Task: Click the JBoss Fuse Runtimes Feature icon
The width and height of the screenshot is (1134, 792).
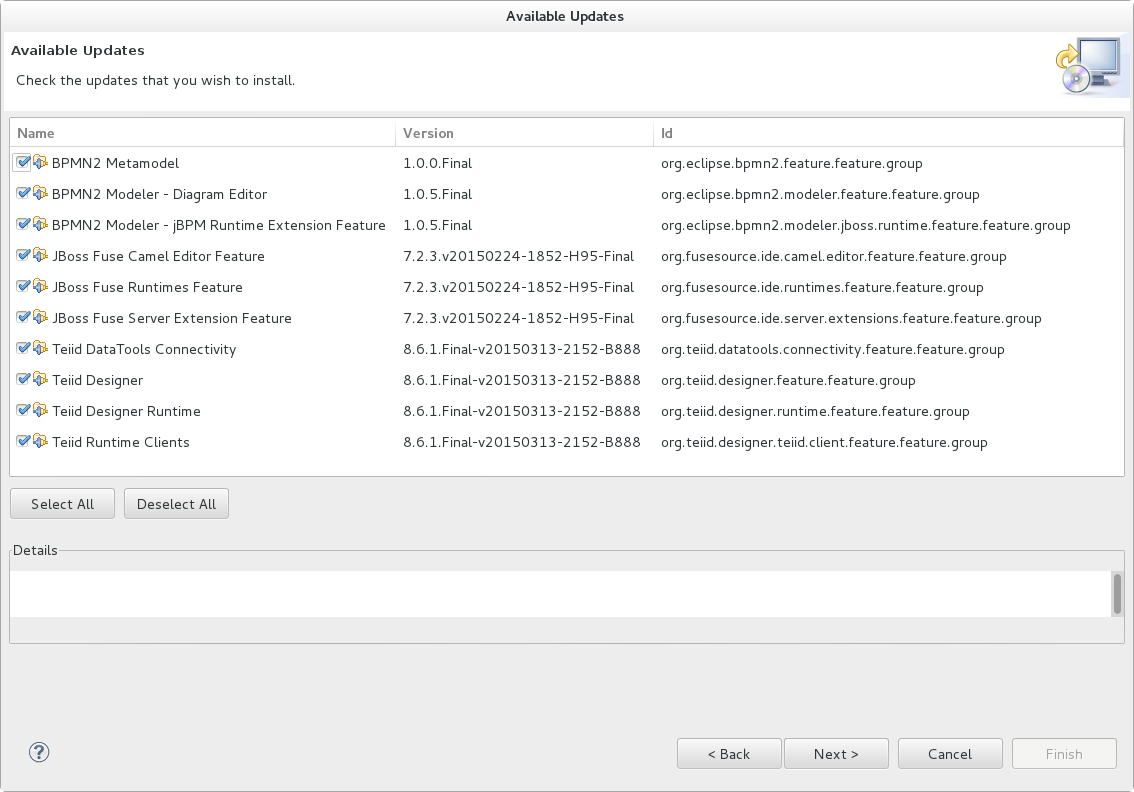Action: coord(41,287)
